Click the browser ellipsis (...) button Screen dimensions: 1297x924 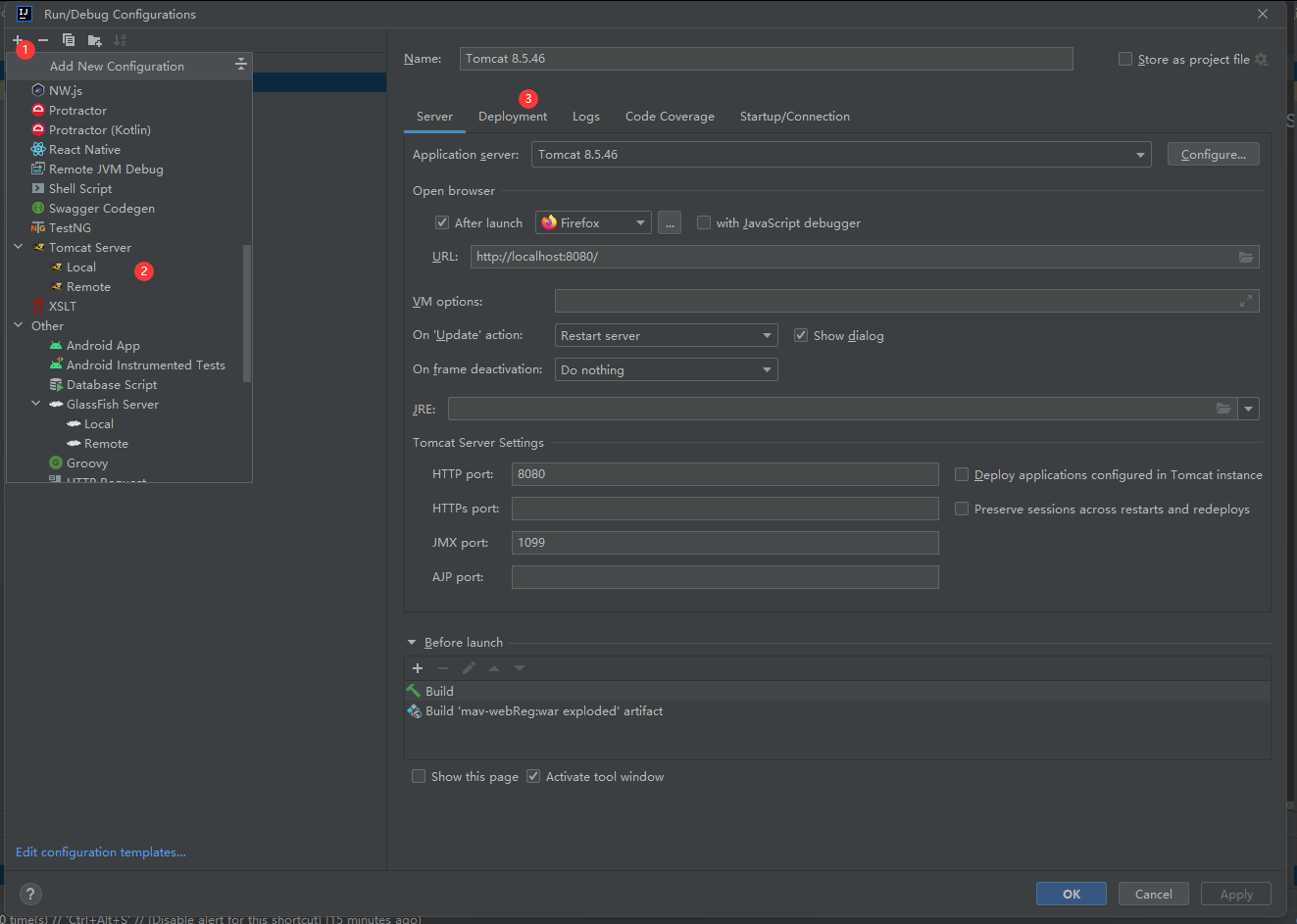pos(670,222)
